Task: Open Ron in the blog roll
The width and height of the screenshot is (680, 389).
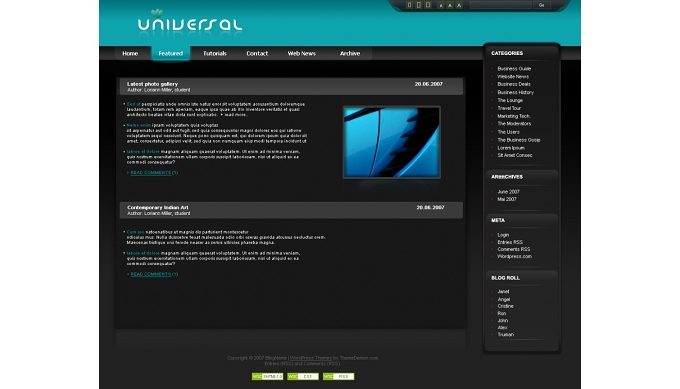Action: (x=501, y=314)
